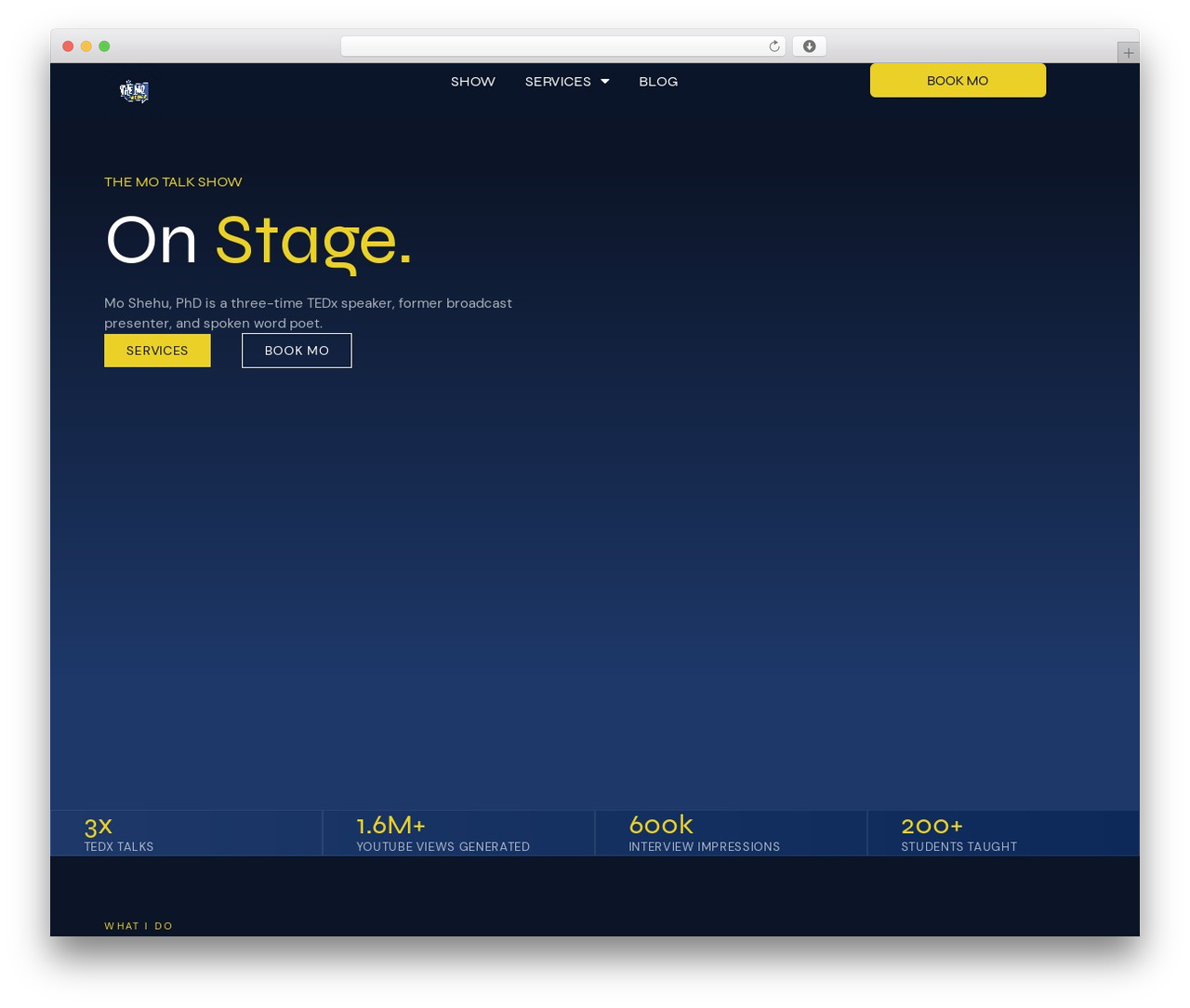This screenshot has height=1008, width=1190.
Task: Click 'STUDENTS TAUGHT' caption
Action: (x=959, y=847)
